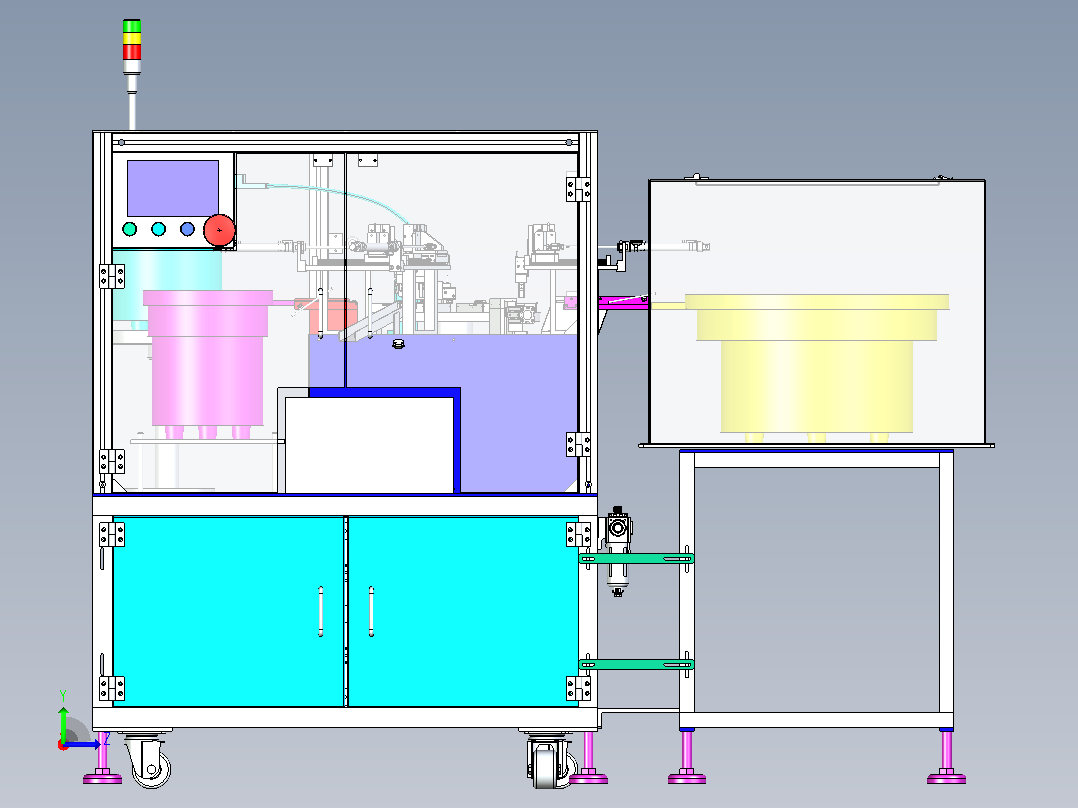Click the right caster wheel under the cabinet
The height and width of the screenshot is (808, 1078).
[551, 761]
